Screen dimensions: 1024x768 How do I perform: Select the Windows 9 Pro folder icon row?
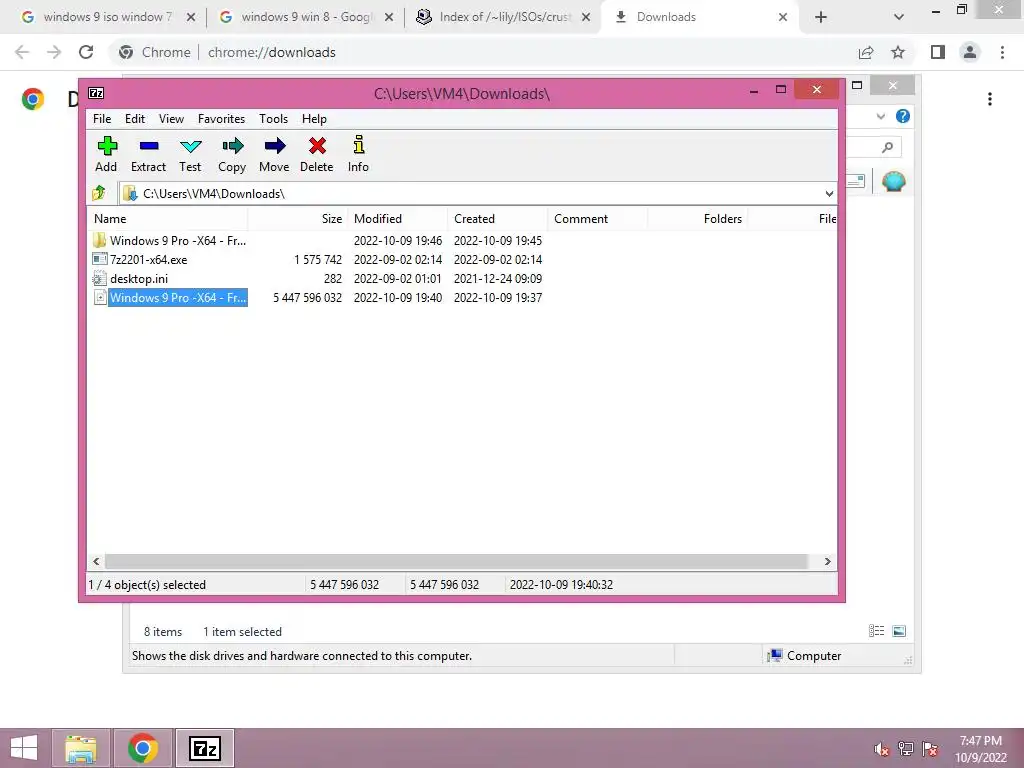pos(170,240)
